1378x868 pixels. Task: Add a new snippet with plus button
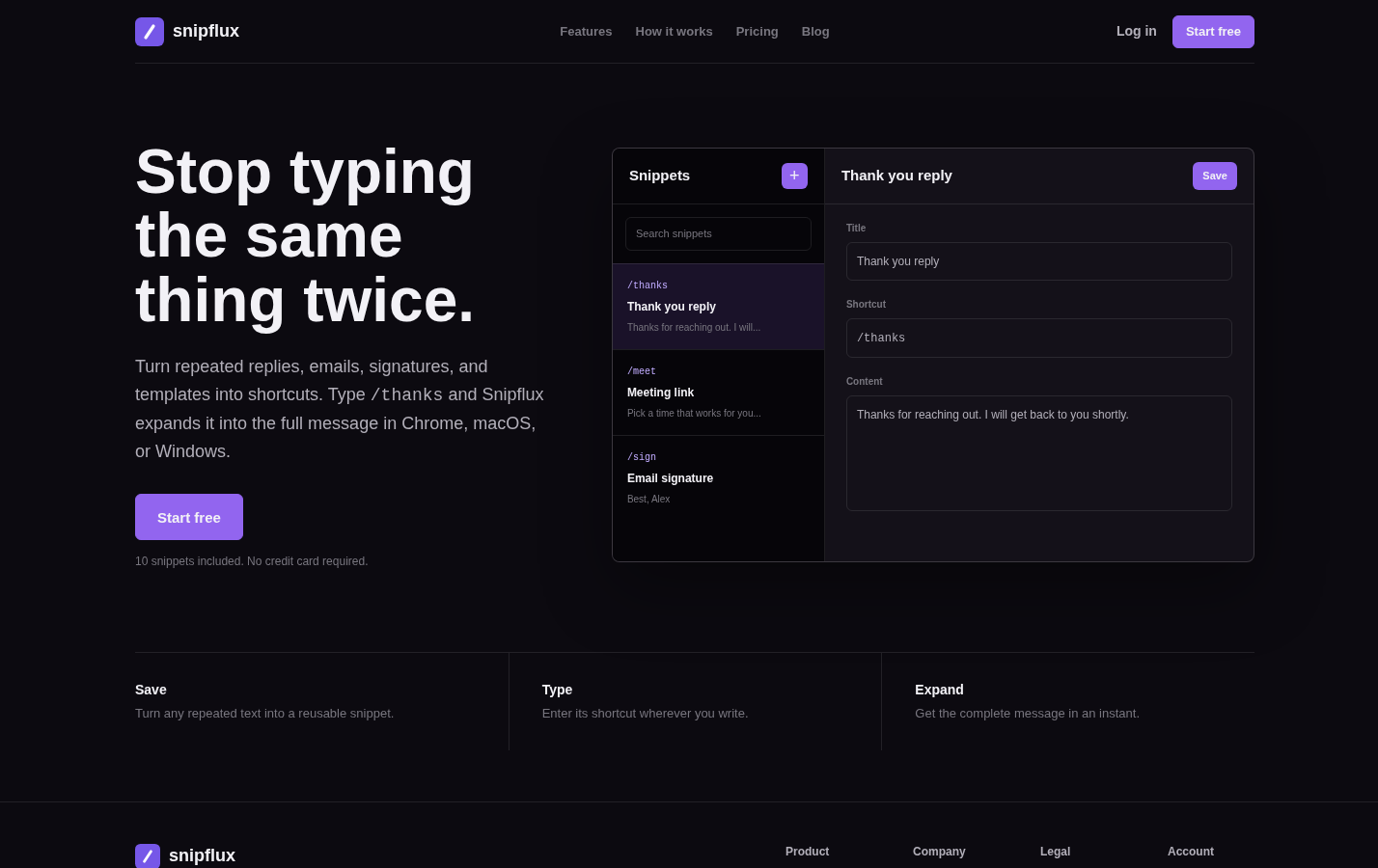point(794,176)
